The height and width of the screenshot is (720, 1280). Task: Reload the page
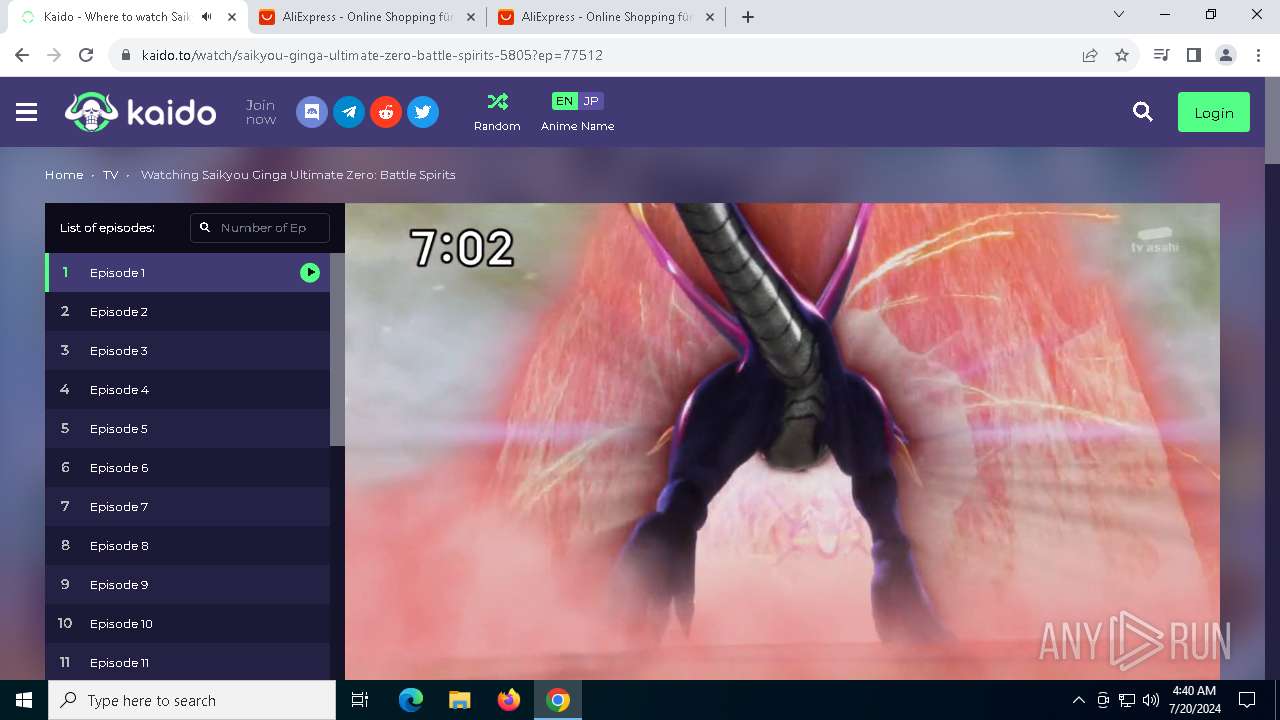point(86,55)
